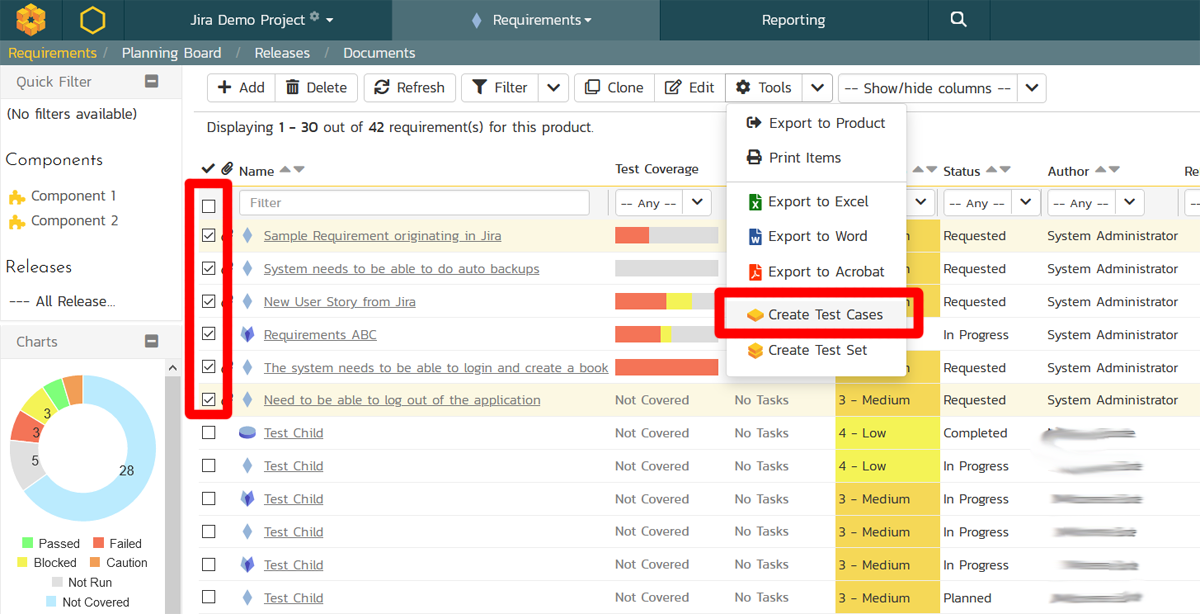Uncheck the 'Sample Requirement originating in Jira' row checkbox
The height and width of the screenshot is (614, 1200).
(x=209, y=236)
